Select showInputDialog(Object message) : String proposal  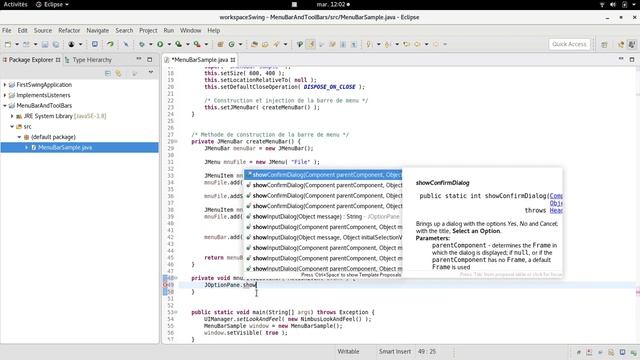click(x=323, y=216)
